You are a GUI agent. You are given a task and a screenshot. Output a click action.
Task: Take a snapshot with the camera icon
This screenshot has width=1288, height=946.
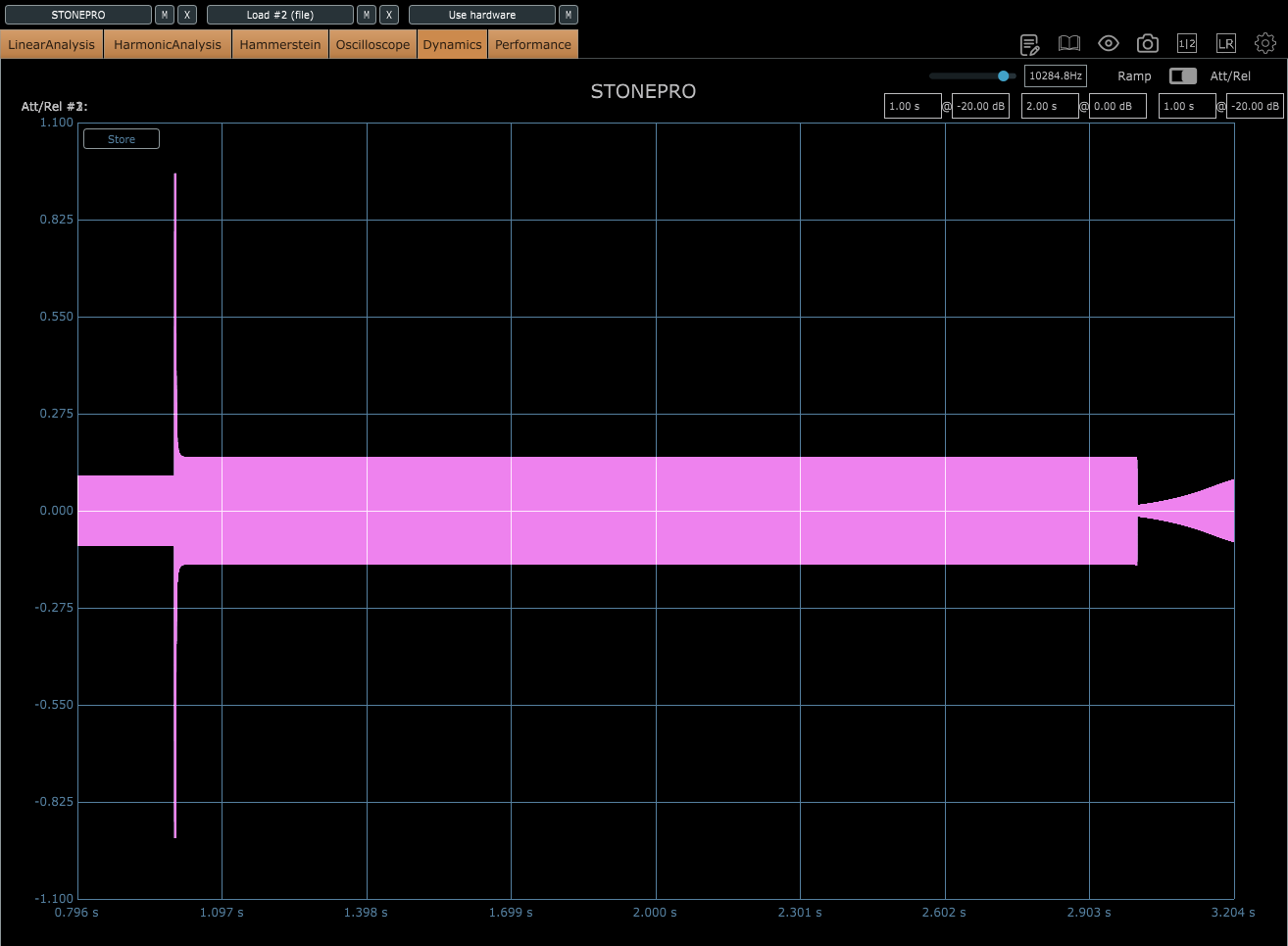[x=1148, y=44]
